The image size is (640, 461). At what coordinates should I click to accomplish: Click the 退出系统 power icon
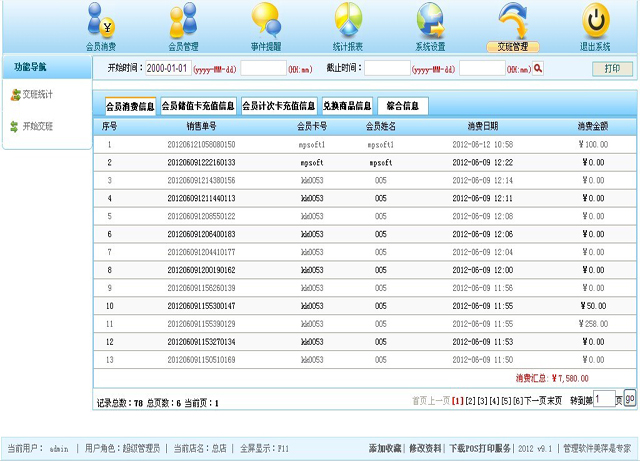pyautogui.click(x=595, y=21)
